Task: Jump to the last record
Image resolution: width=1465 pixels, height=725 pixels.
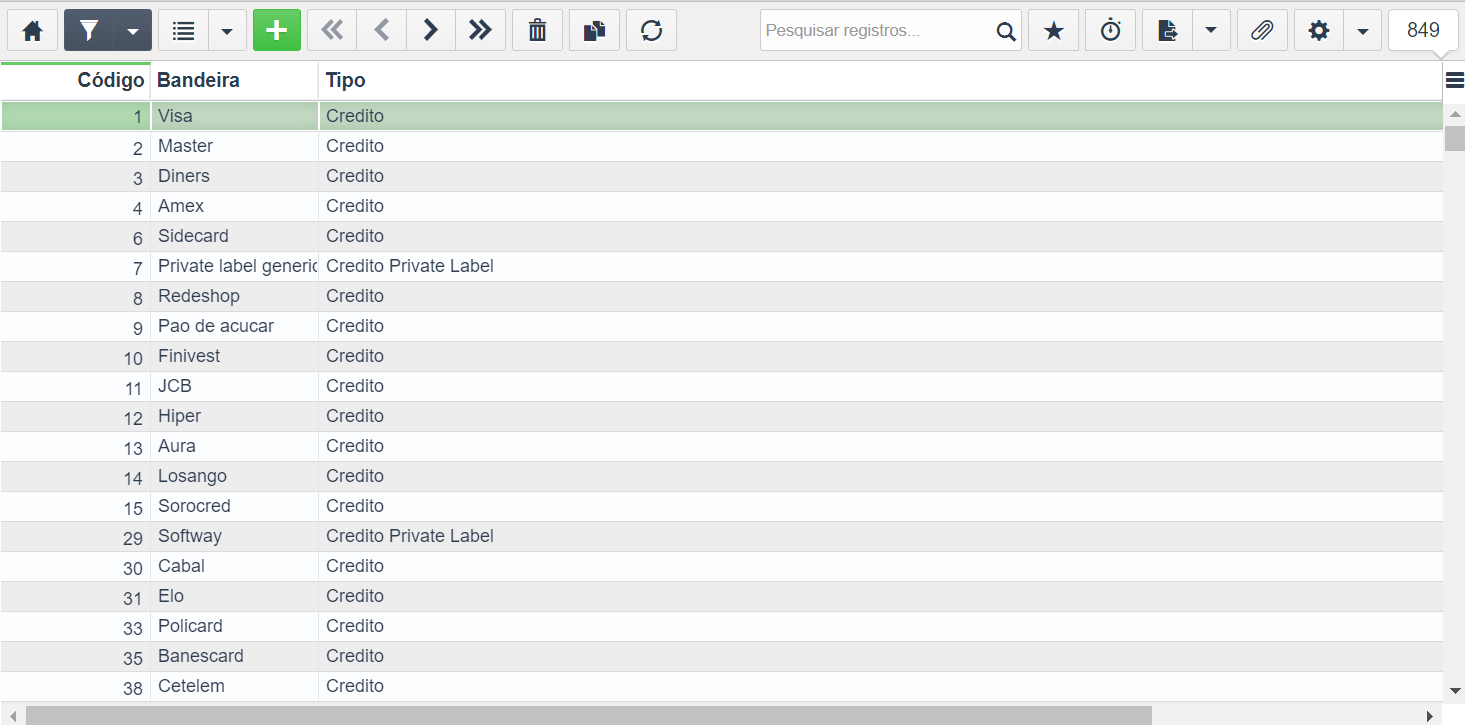Action: coord(480,30)
